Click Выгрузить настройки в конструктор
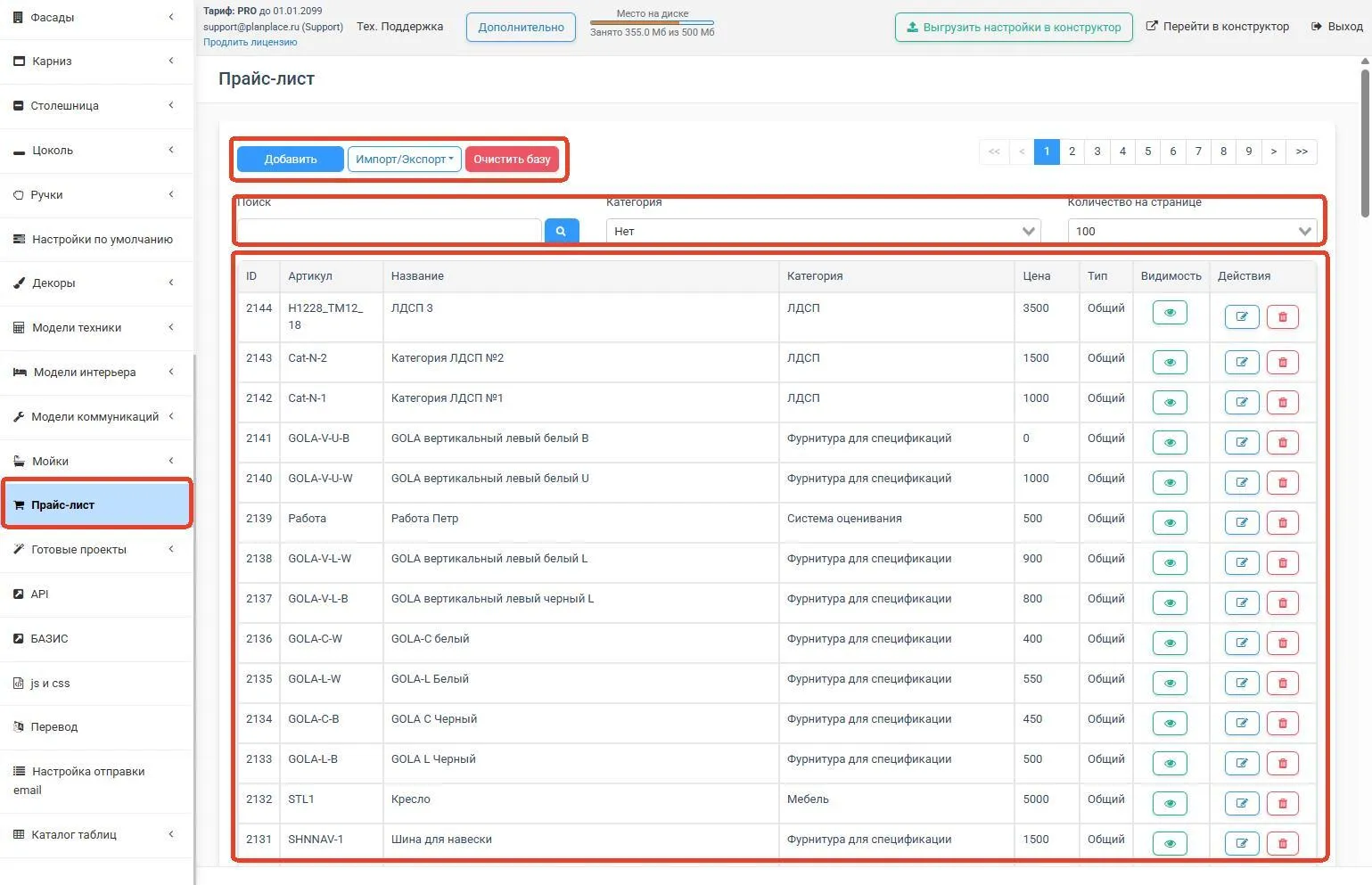This screenshot has width=1372, height=885. click(1014, 28)
